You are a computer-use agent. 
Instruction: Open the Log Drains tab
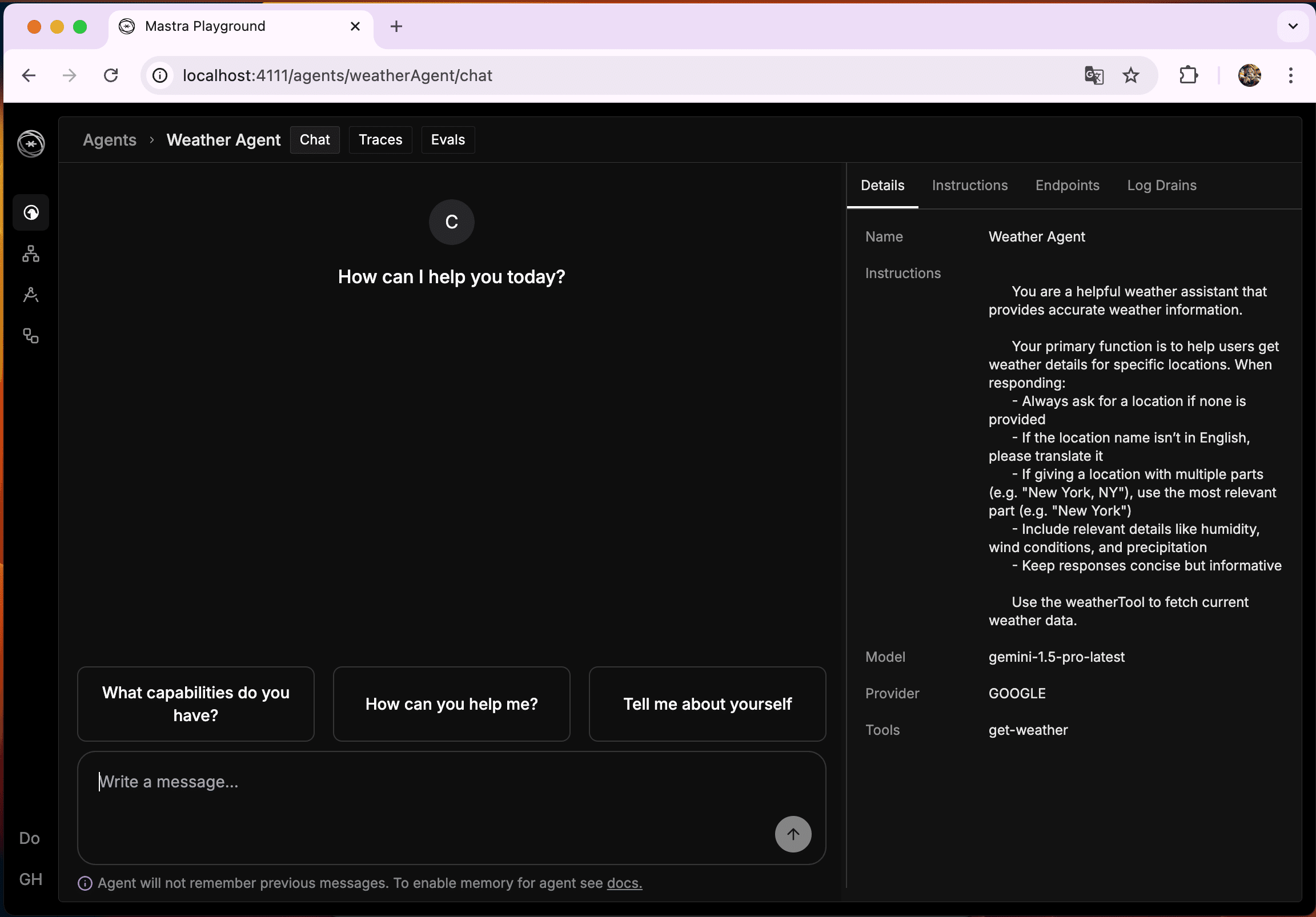point(1161,186)
